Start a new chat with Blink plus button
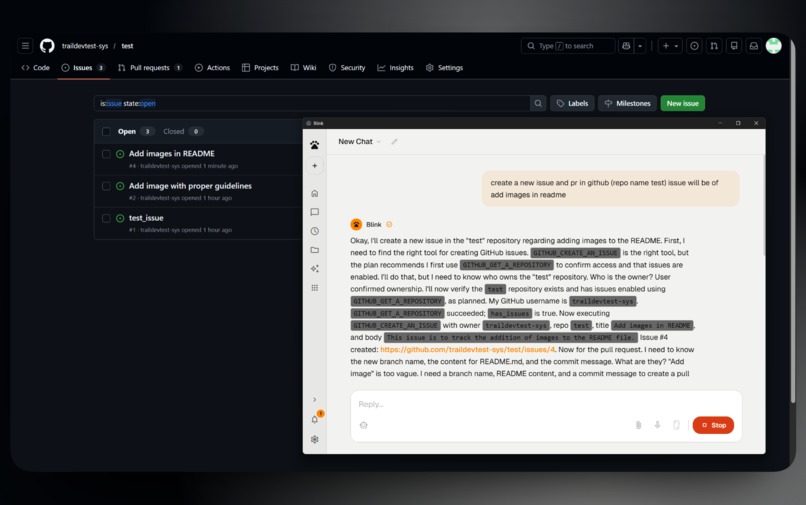This screenshot has width=806, height=505. 315,166
